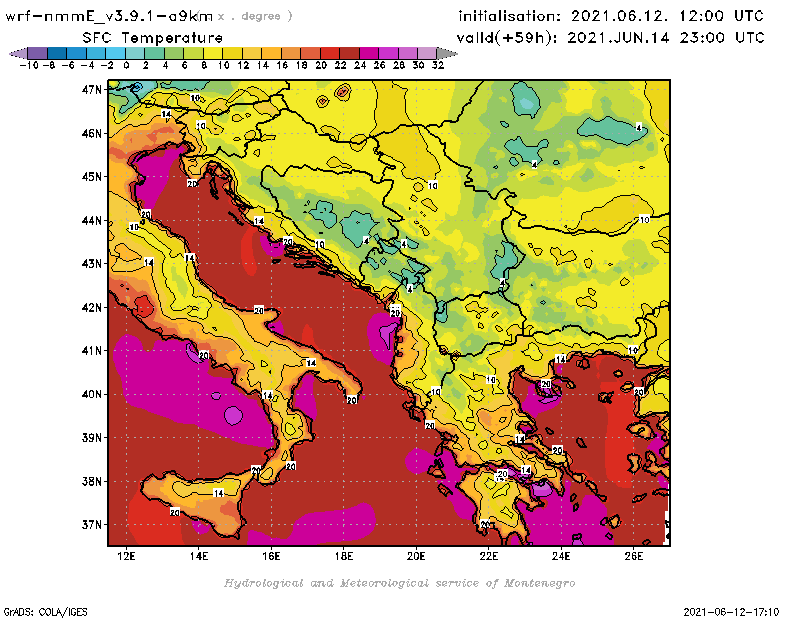800x618 pixels.
Task: Click the '22E' longitude label
Action: click(x=488, y=556)
